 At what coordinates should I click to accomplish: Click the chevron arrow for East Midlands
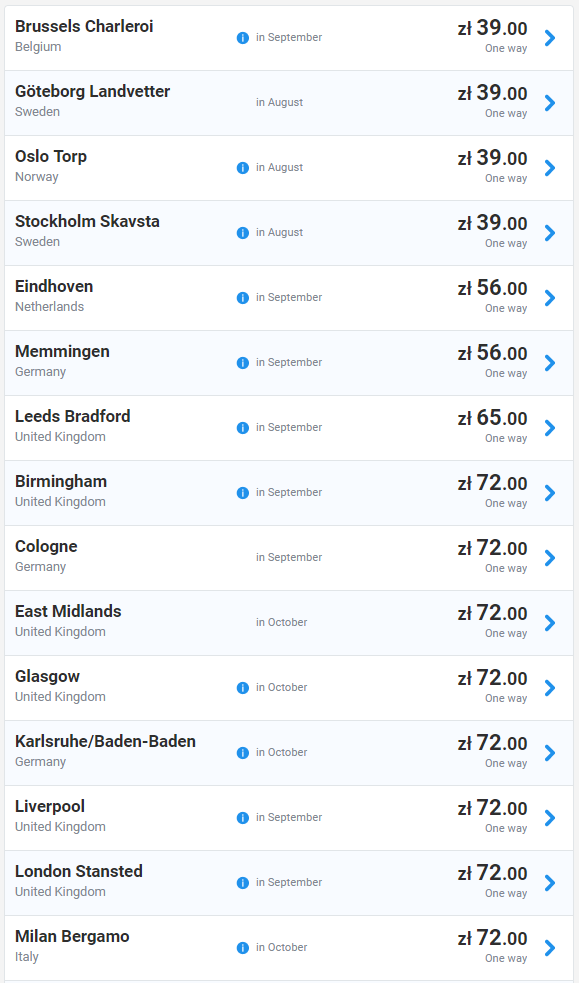(x=550, y=623)
